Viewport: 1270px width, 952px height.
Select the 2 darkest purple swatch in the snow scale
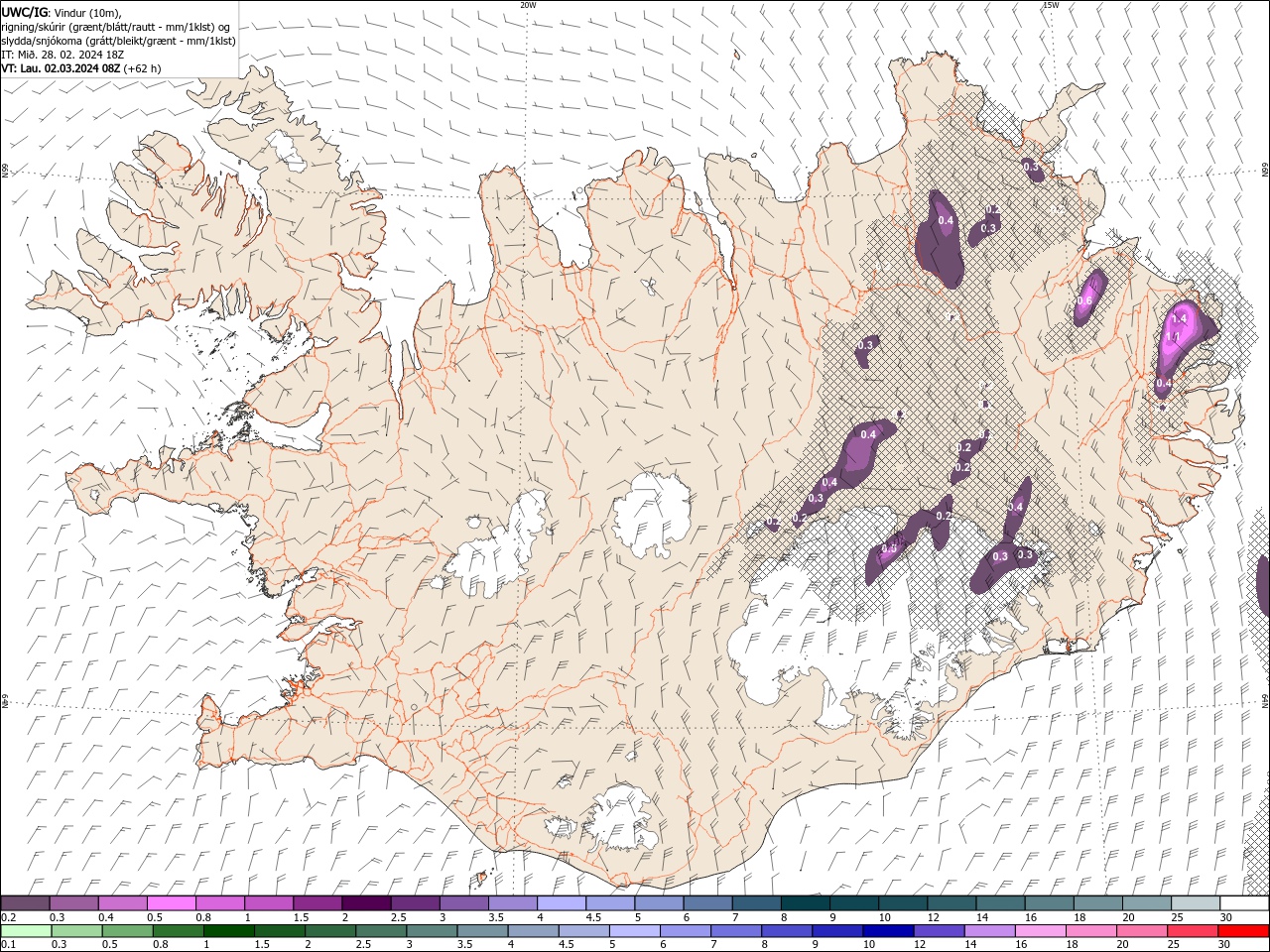(366, 903)
